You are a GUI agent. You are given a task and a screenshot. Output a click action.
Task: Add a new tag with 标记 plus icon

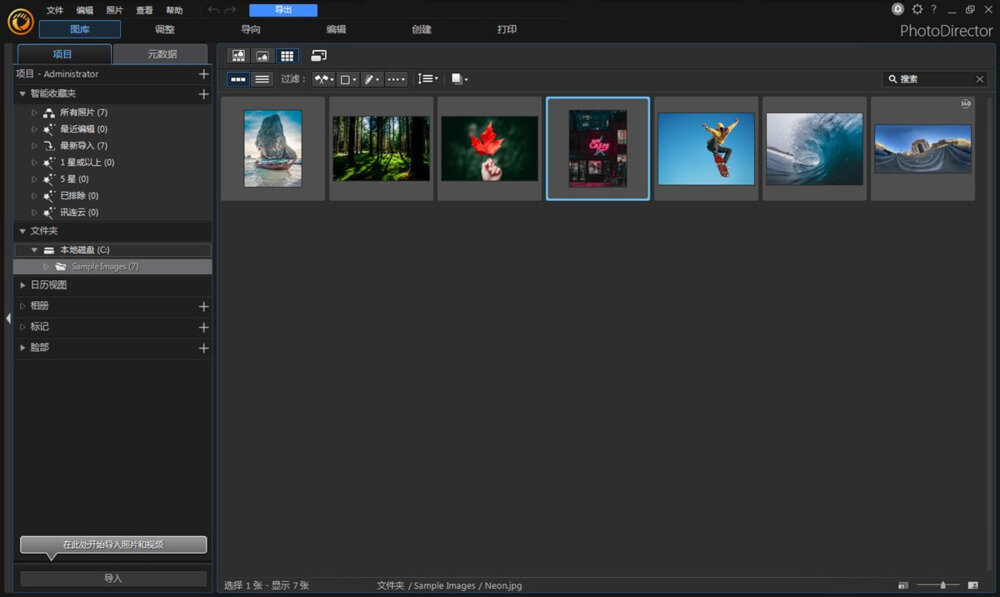click(204, 326)
